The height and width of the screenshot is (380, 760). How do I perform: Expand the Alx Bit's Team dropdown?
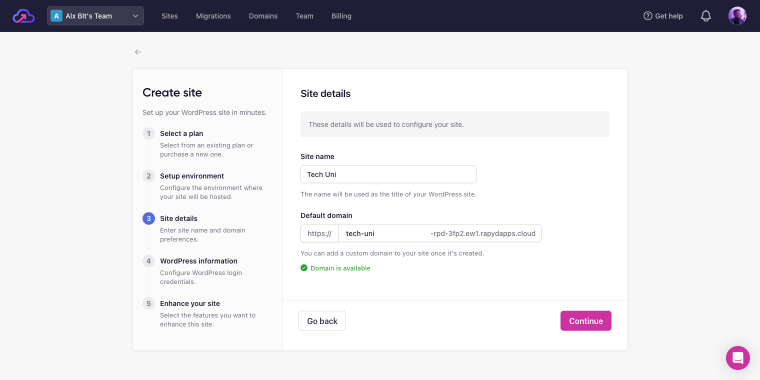pyautogui.click(x=95, y=16)
